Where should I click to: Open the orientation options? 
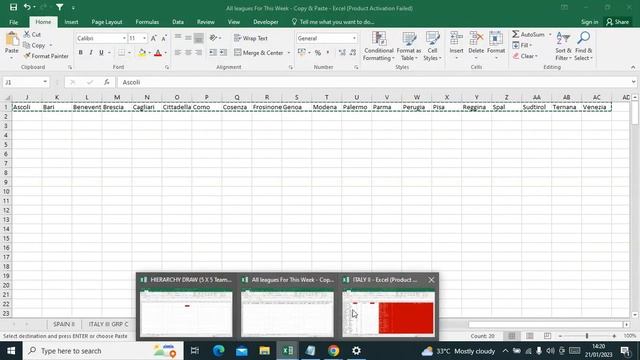point(215,38)
